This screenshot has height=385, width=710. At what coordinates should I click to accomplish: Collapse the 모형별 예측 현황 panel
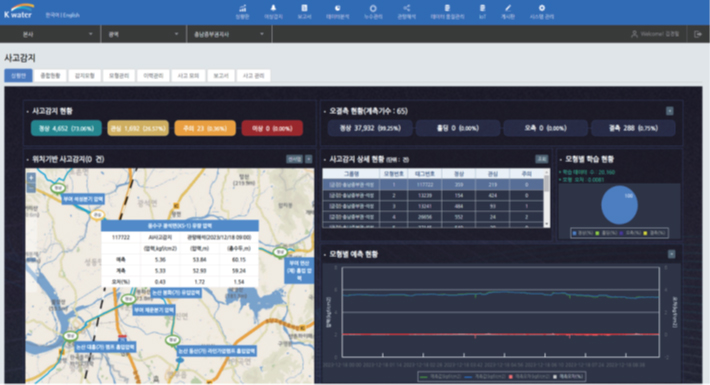pos(672,254)
